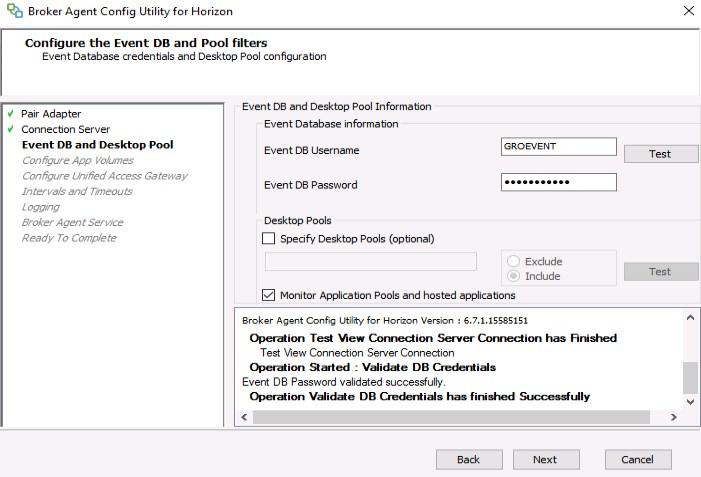This screenshot has height=477, width=701.
Task: Click the log left scroll arrow
Action: pyautogui.click(x=244, y=417)
